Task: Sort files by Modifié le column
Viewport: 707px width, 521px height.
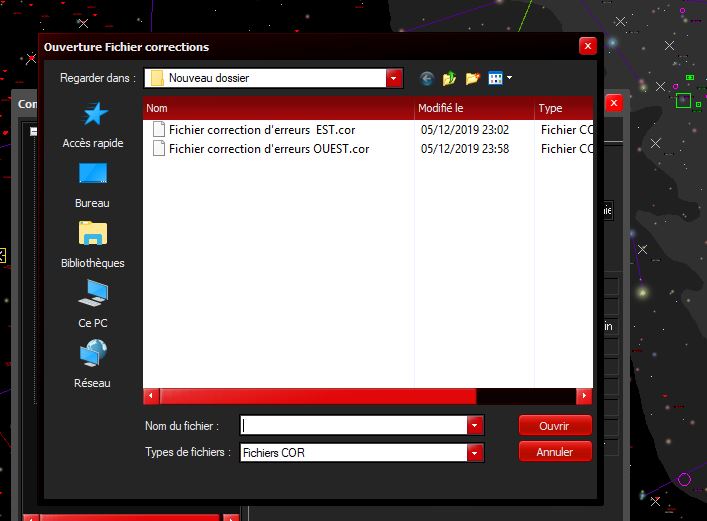Action: [474, 108]
